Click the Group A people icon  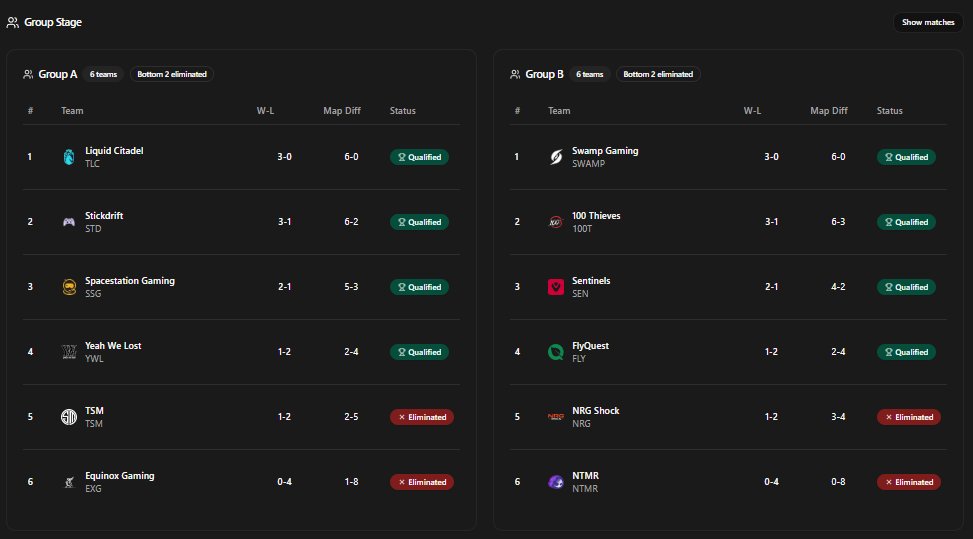pos(28,74)
